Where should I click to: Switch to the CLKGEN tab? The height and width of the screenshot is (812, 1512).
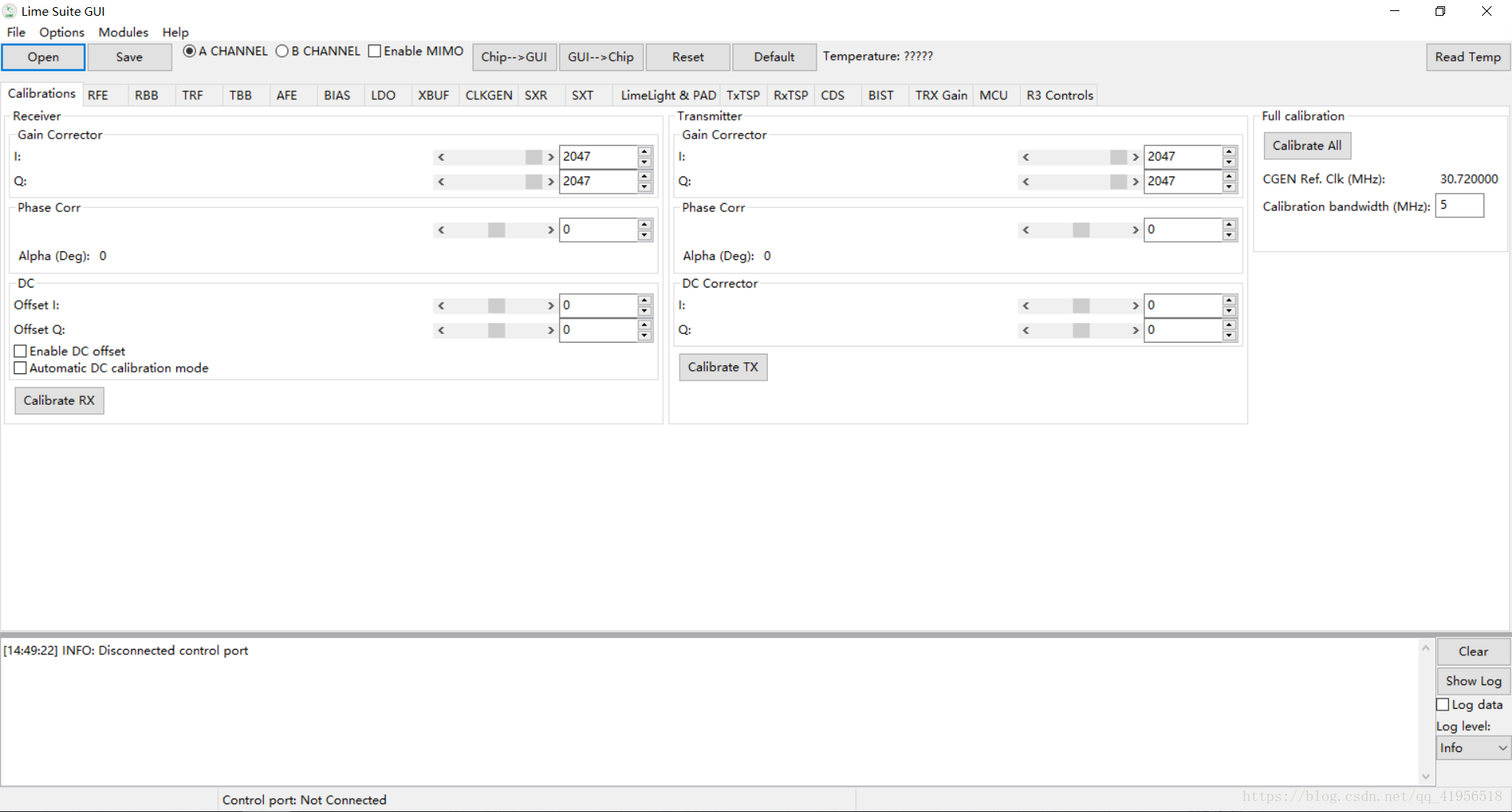pos(488,95)
